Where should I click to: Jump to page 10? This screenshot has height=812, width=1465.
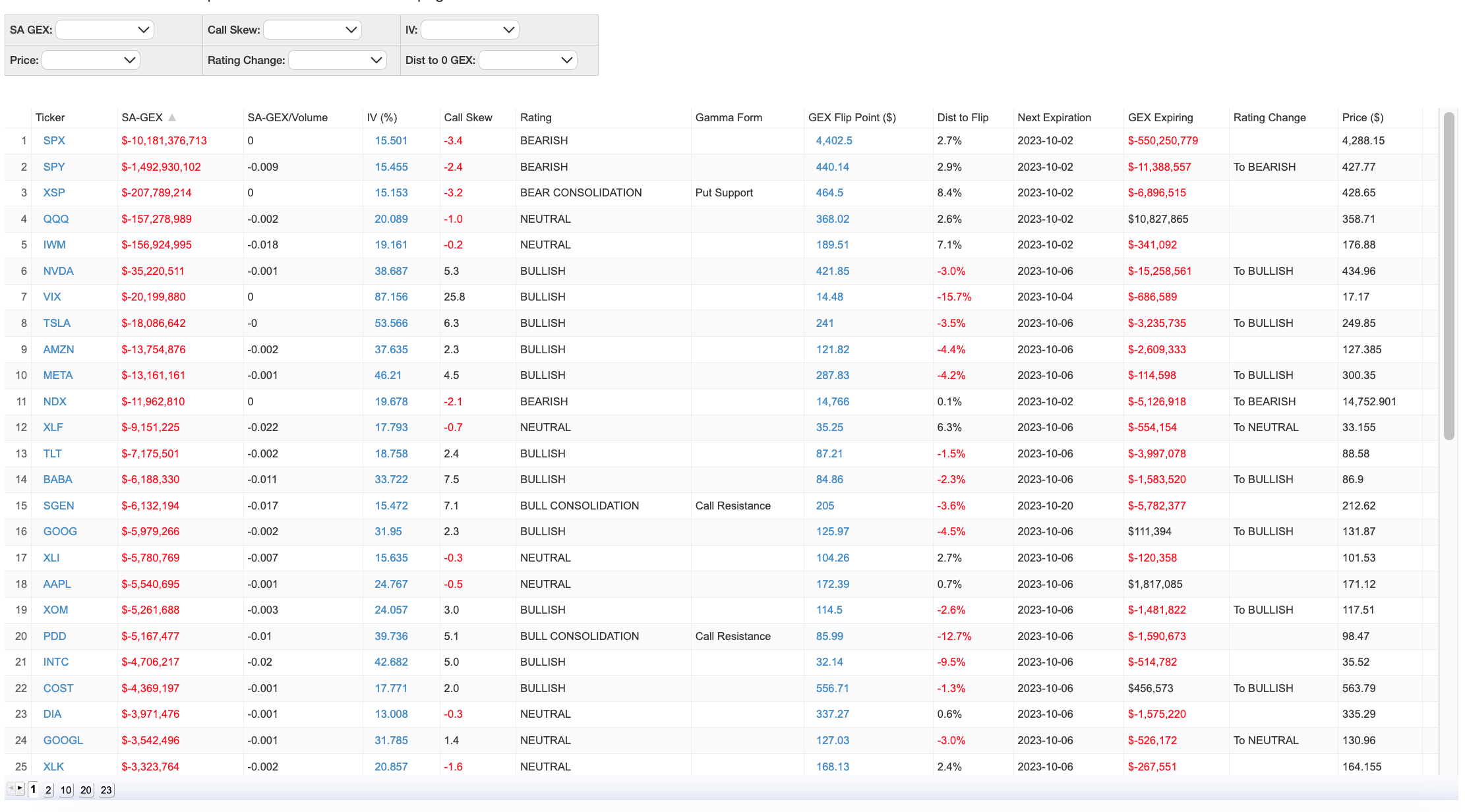tap(66, 790)
